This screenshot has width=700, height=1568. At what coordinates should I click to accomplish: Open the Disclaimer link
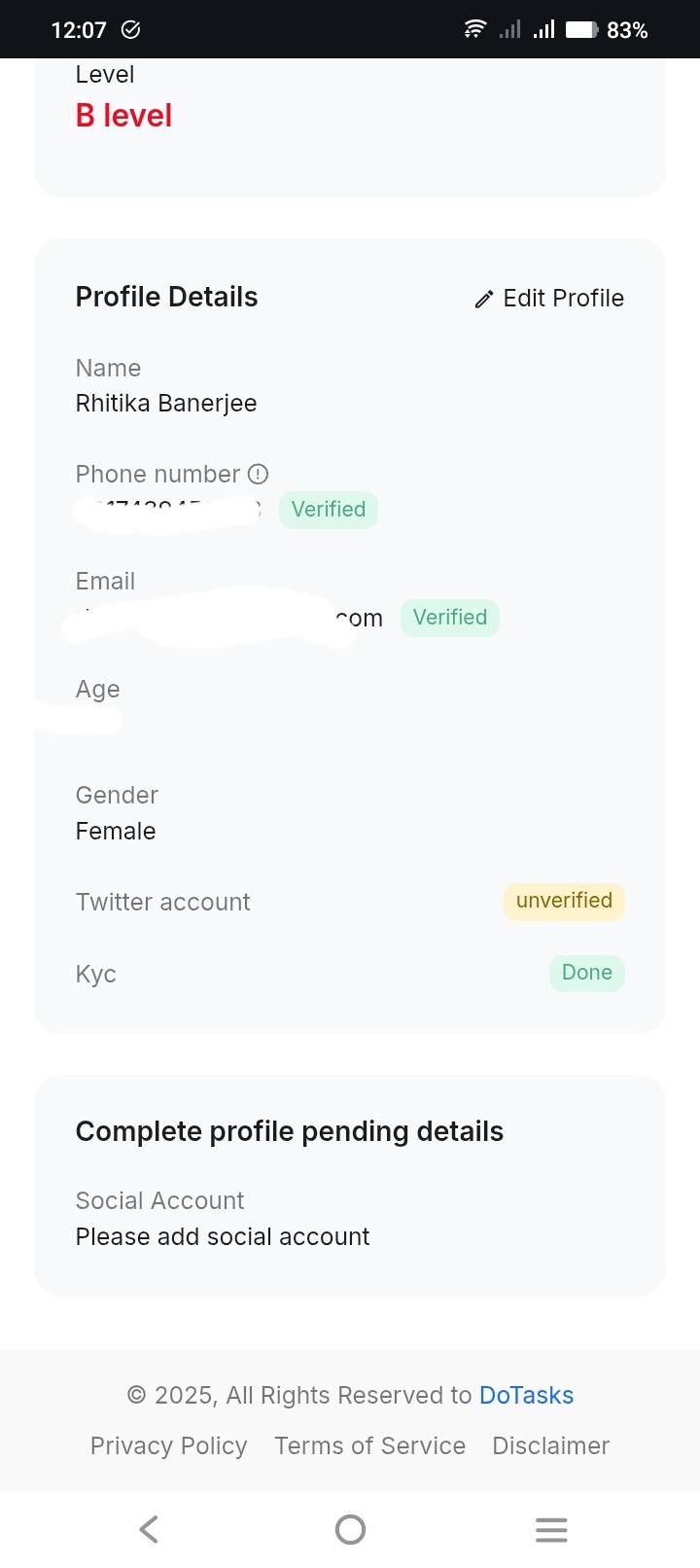pos(550,1445)
